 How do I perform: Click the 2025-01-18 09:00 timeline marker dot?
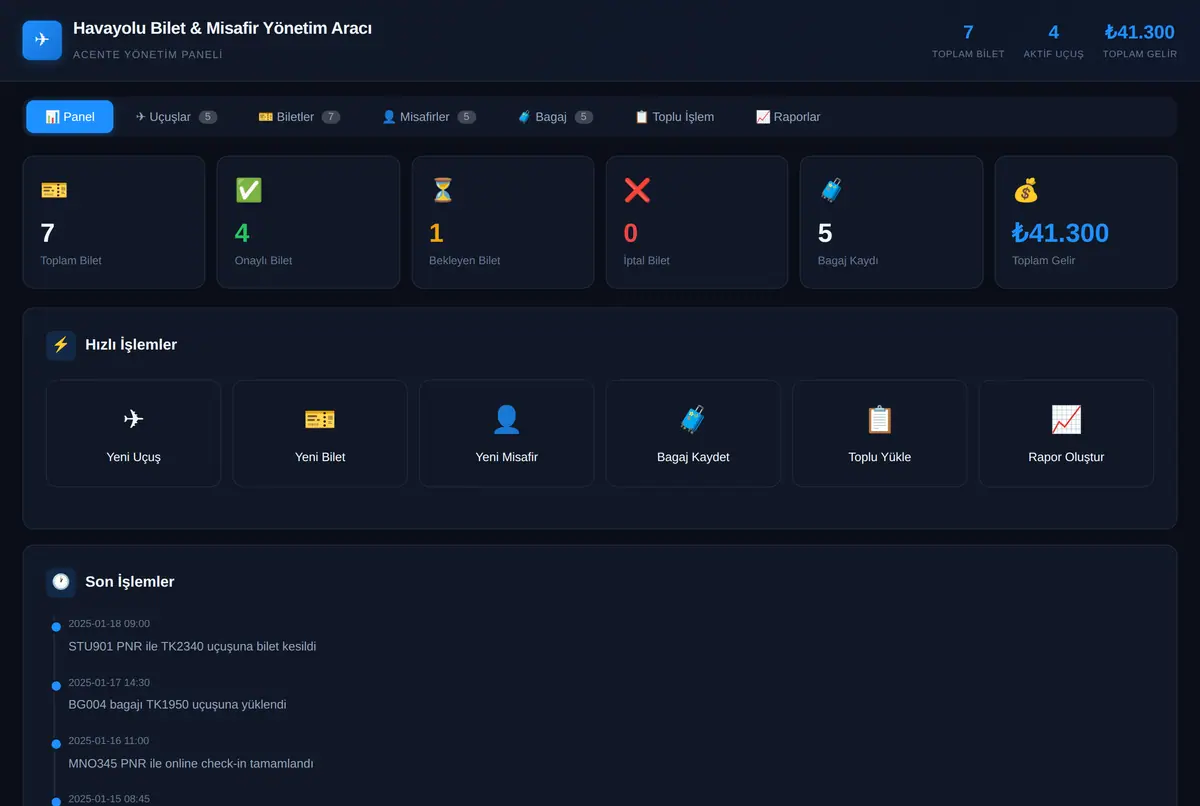tap(56, 627)
